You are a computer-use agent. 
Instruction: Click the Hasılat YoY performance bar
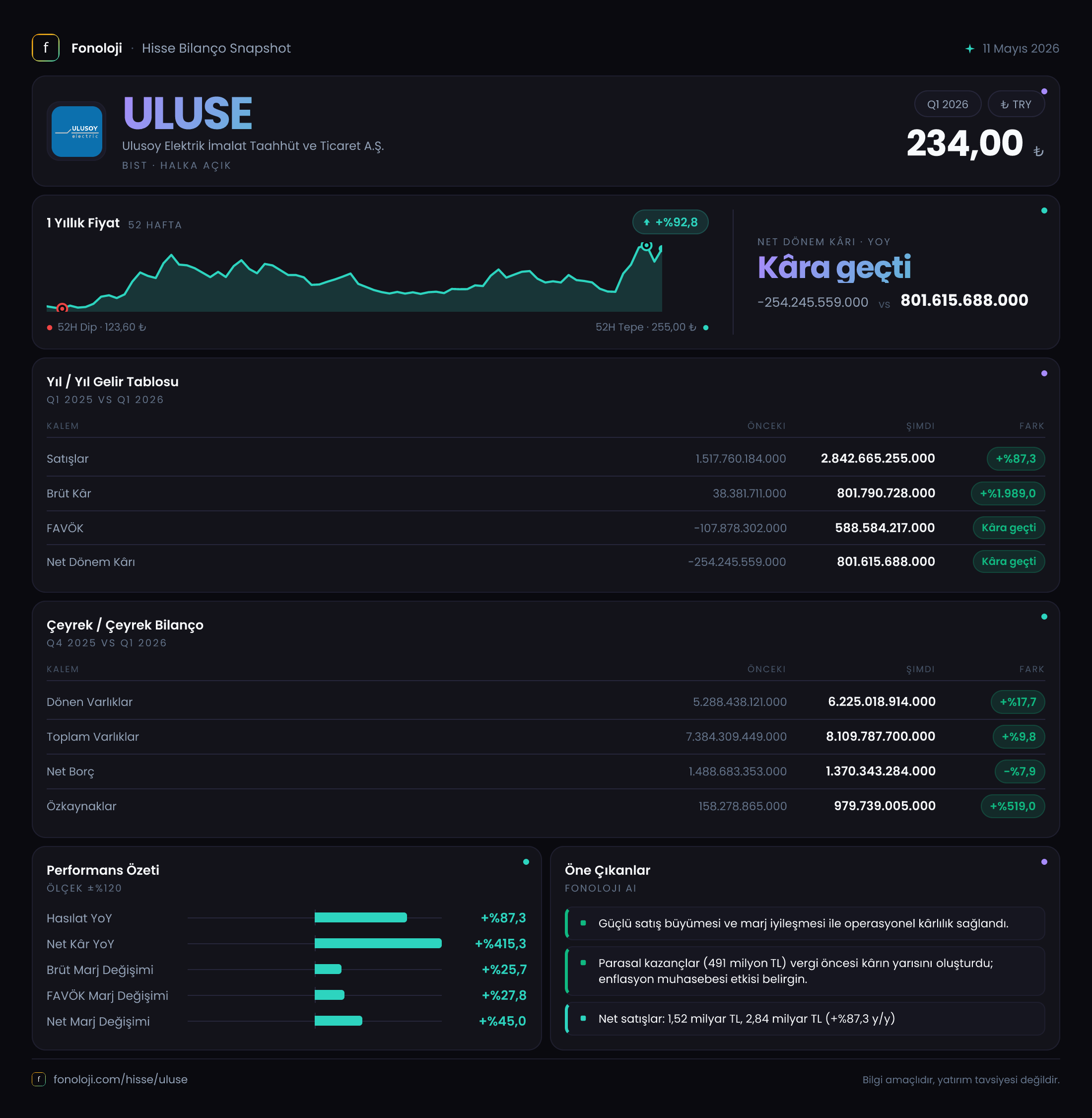coord(361,918)
